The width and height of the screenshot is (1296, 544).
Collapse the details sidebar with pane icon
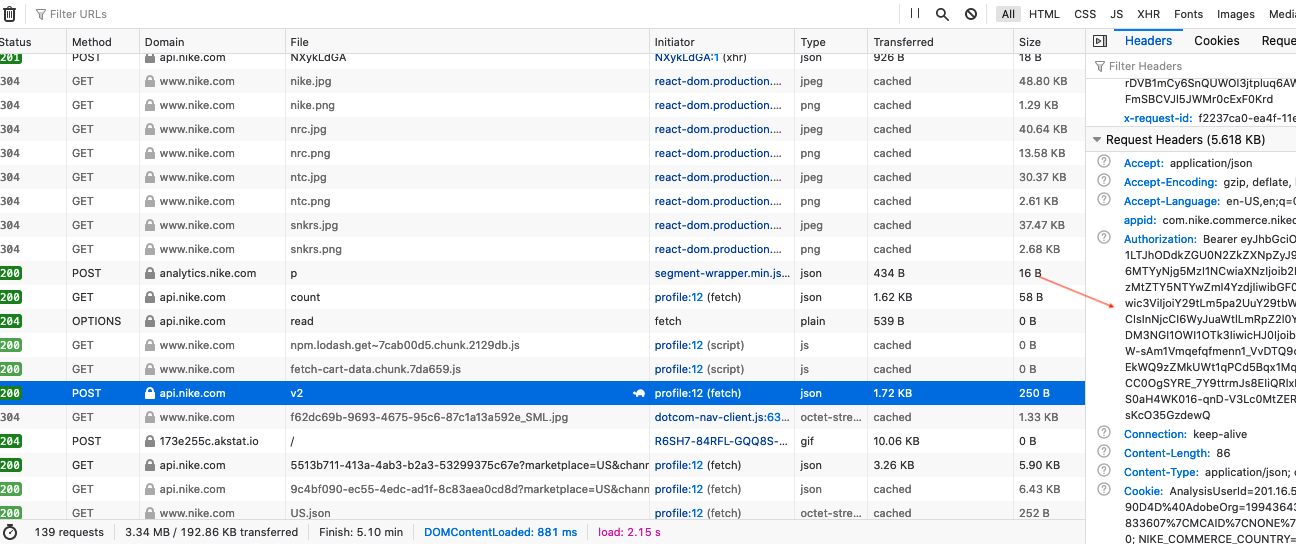(x=1099, y=41)
